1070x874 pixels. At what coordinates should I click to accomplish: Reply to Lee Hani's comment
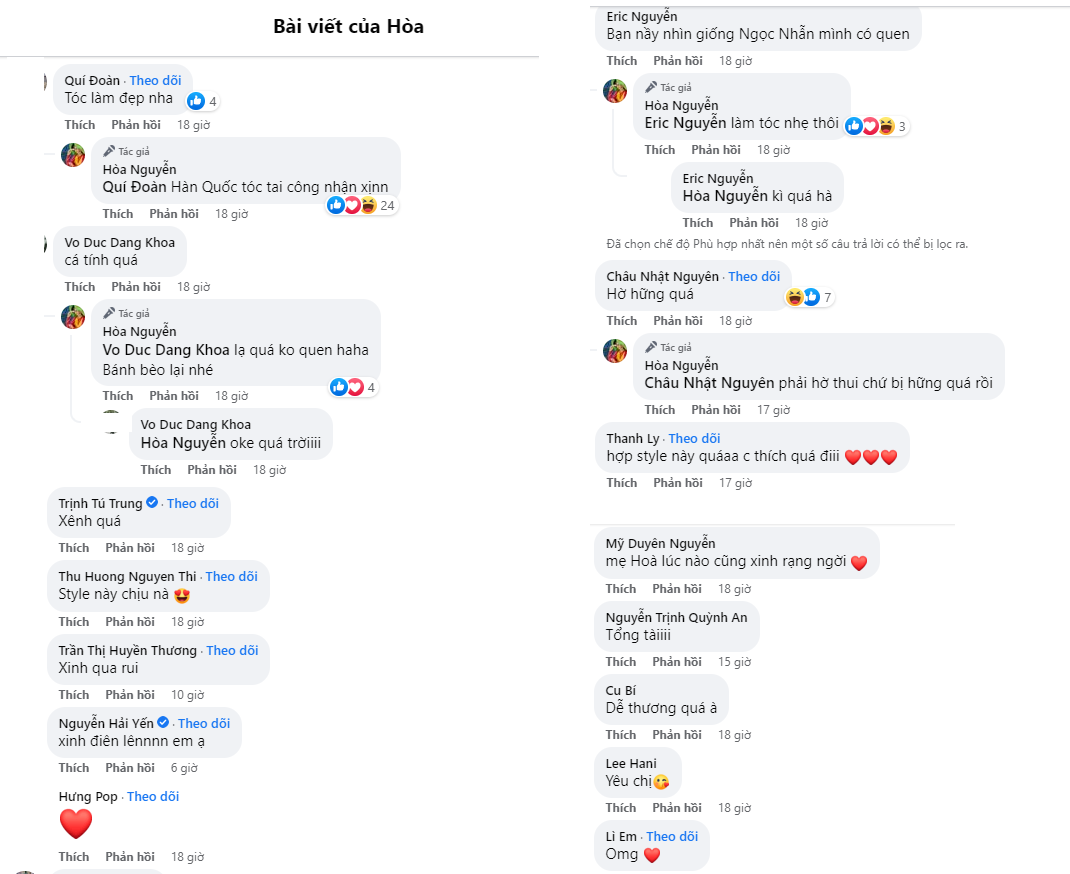click(677, 807)
